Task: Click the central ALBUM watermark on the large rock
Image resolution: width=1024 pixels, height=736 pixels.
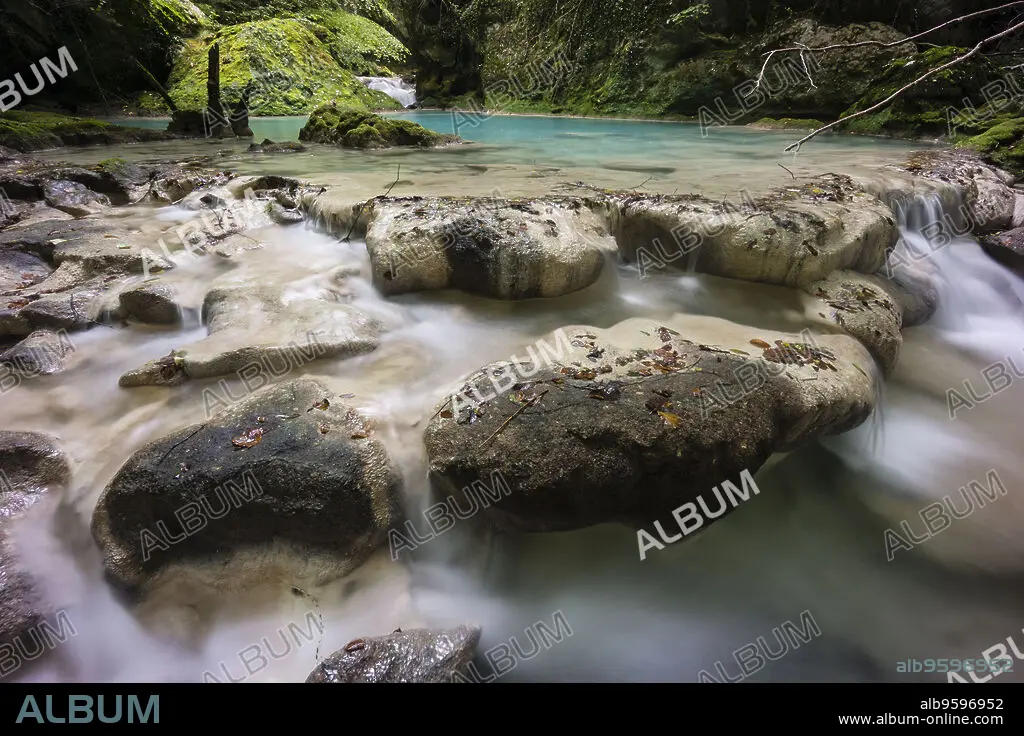Action: click(x=513, y=373)
